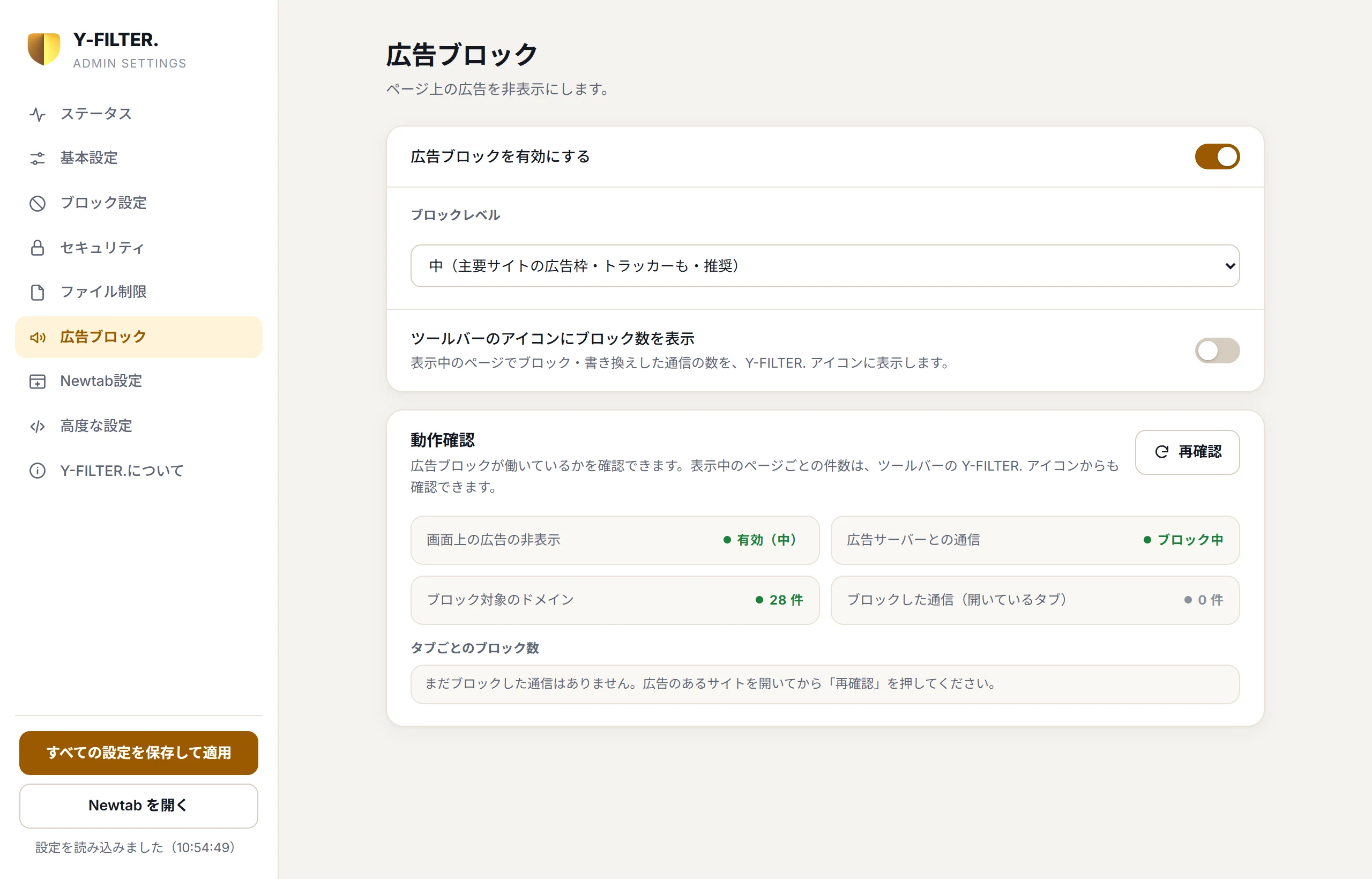Viewport: 1372px width, 879px height.
Task: Click the ブロック中 status text
Action: [x=1190, y=540]
